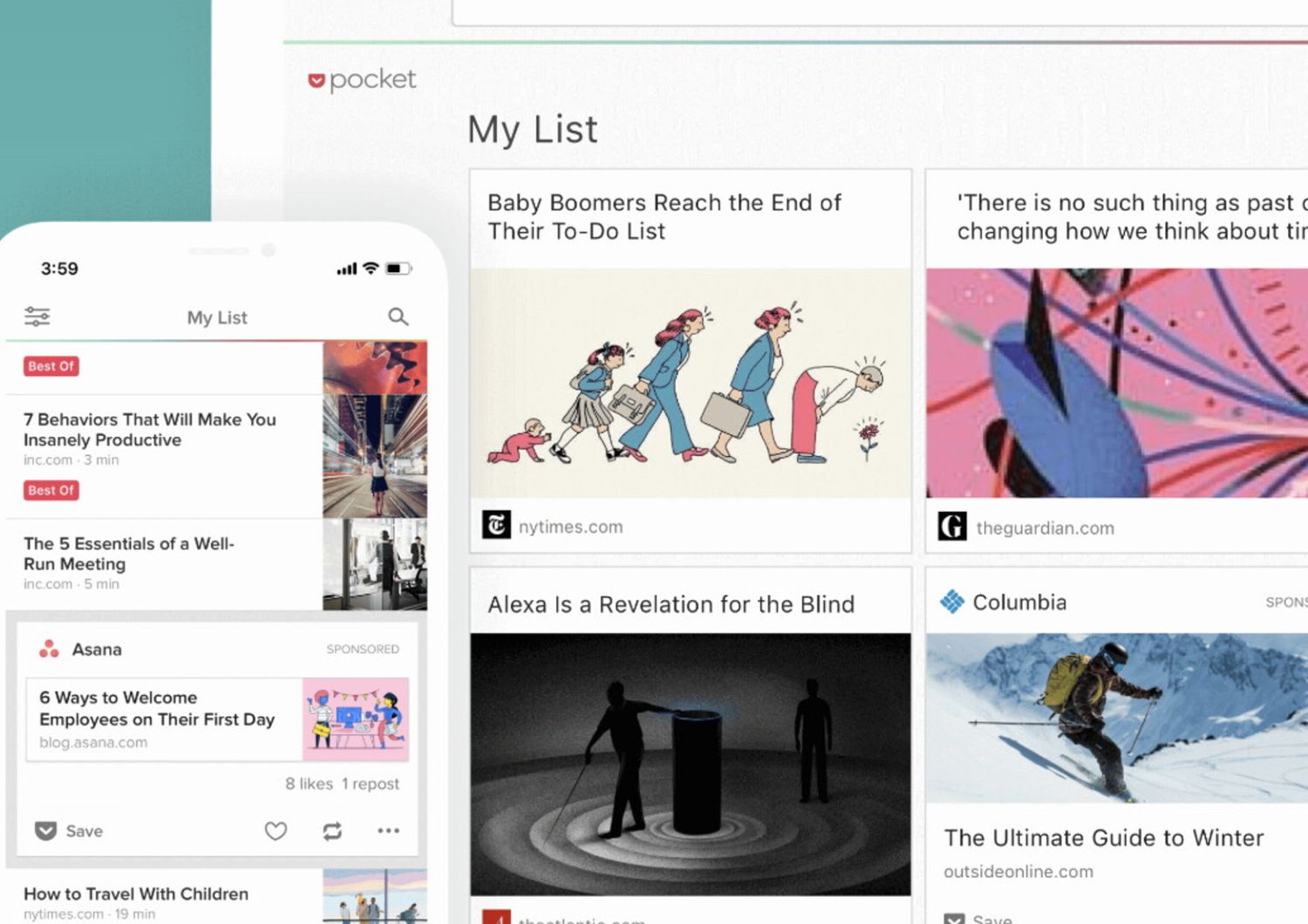The width and height of the screenshot is (1308, 924).
Task: Click the Baby Boomers evolution illustration
Action: 691,383
